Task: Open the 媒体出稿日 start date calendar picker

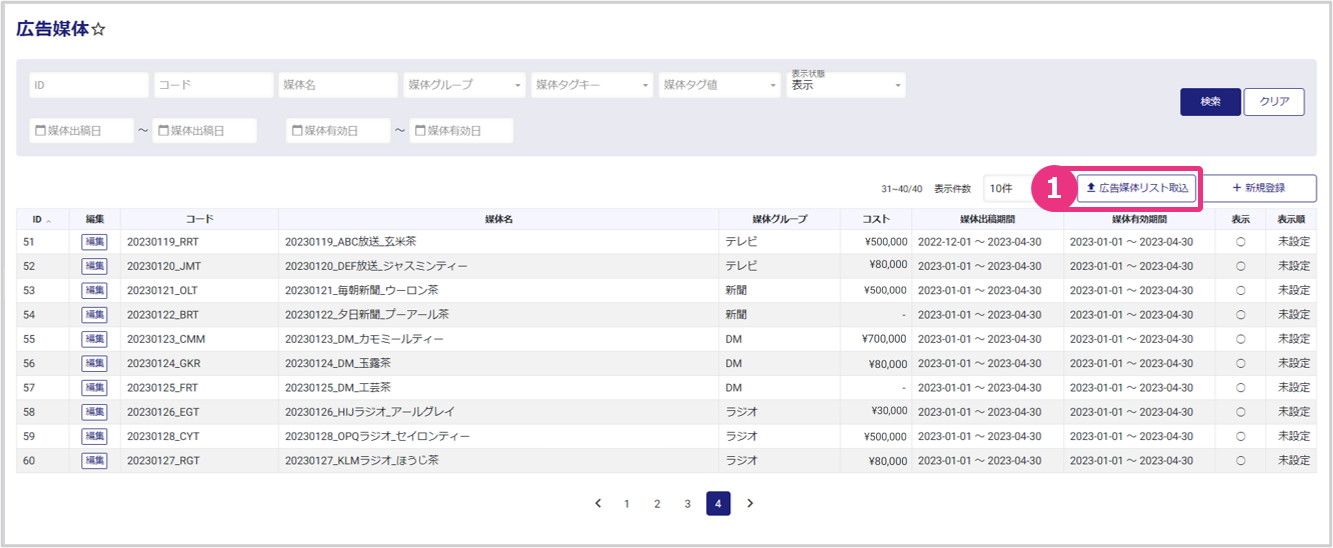Action: [x=40, y=131]
